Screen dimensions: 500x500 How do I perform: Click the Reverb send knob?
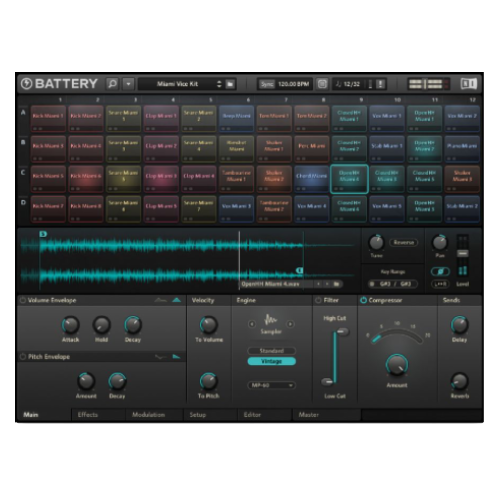click(459, 381)
